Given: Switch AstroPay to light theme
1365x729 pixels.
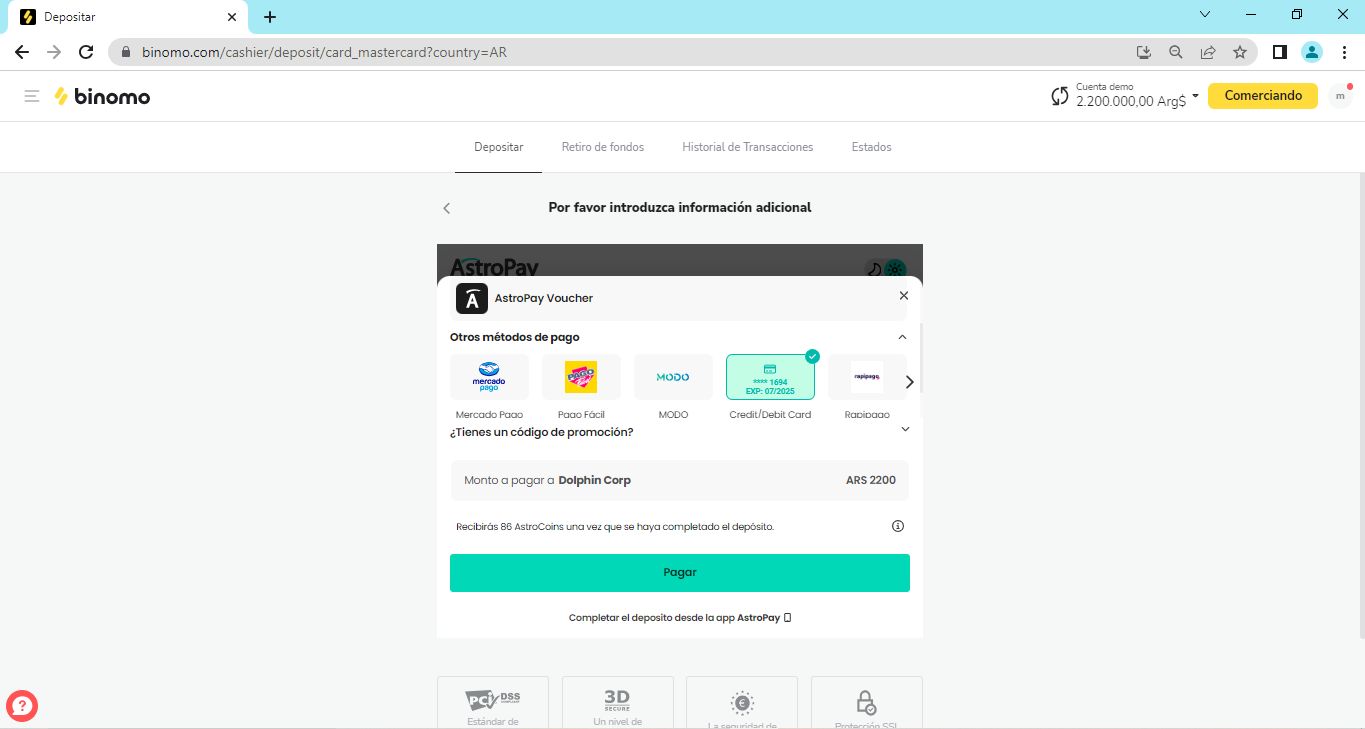Looking at the screenshot, I should pos(894,268).
